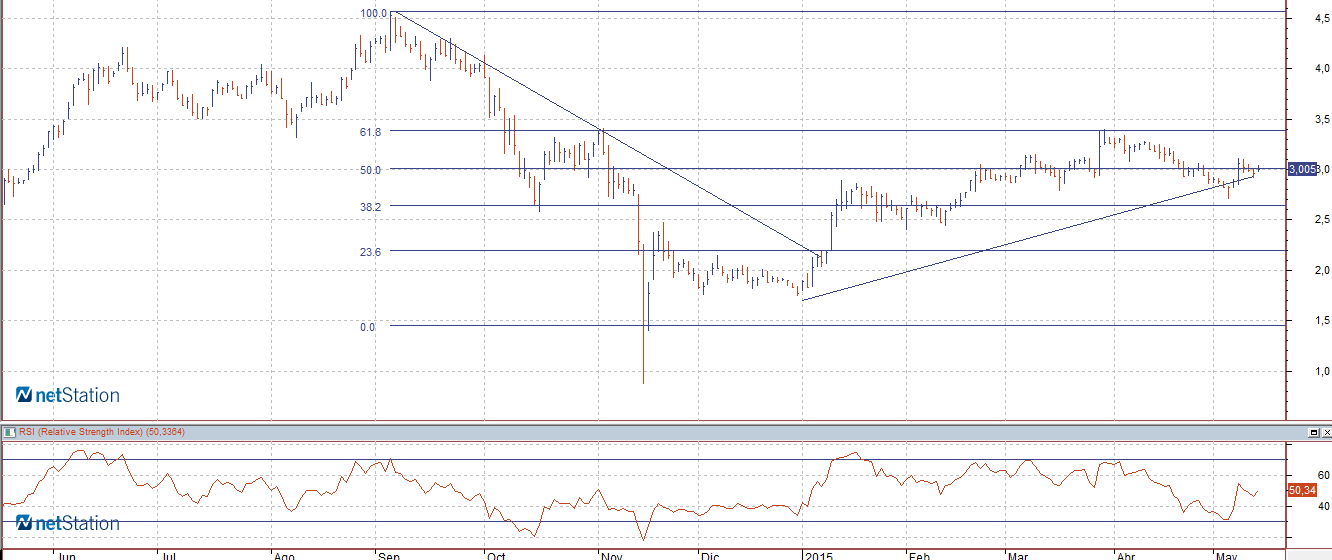
Task: Click the Dic label on time axis
Action: click(709, 554)
